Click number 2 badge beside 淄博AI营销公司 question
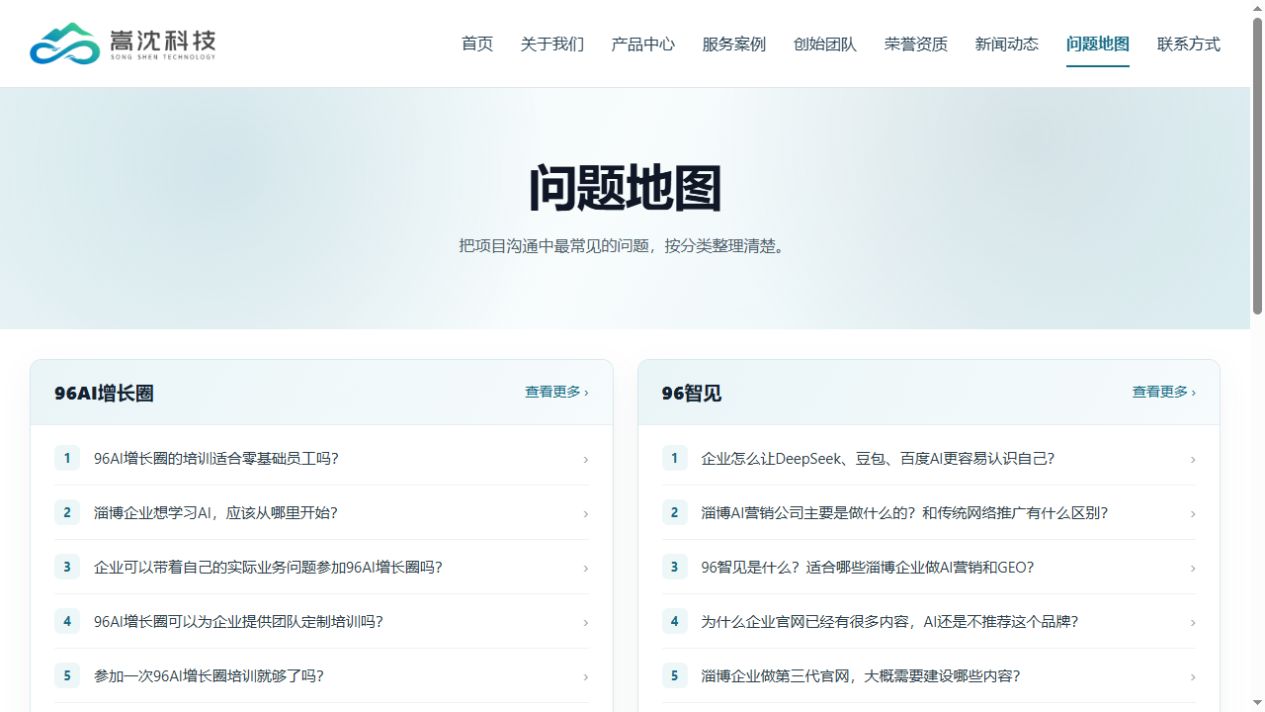This screenshot has height=712, width=1265. (674, 513)
